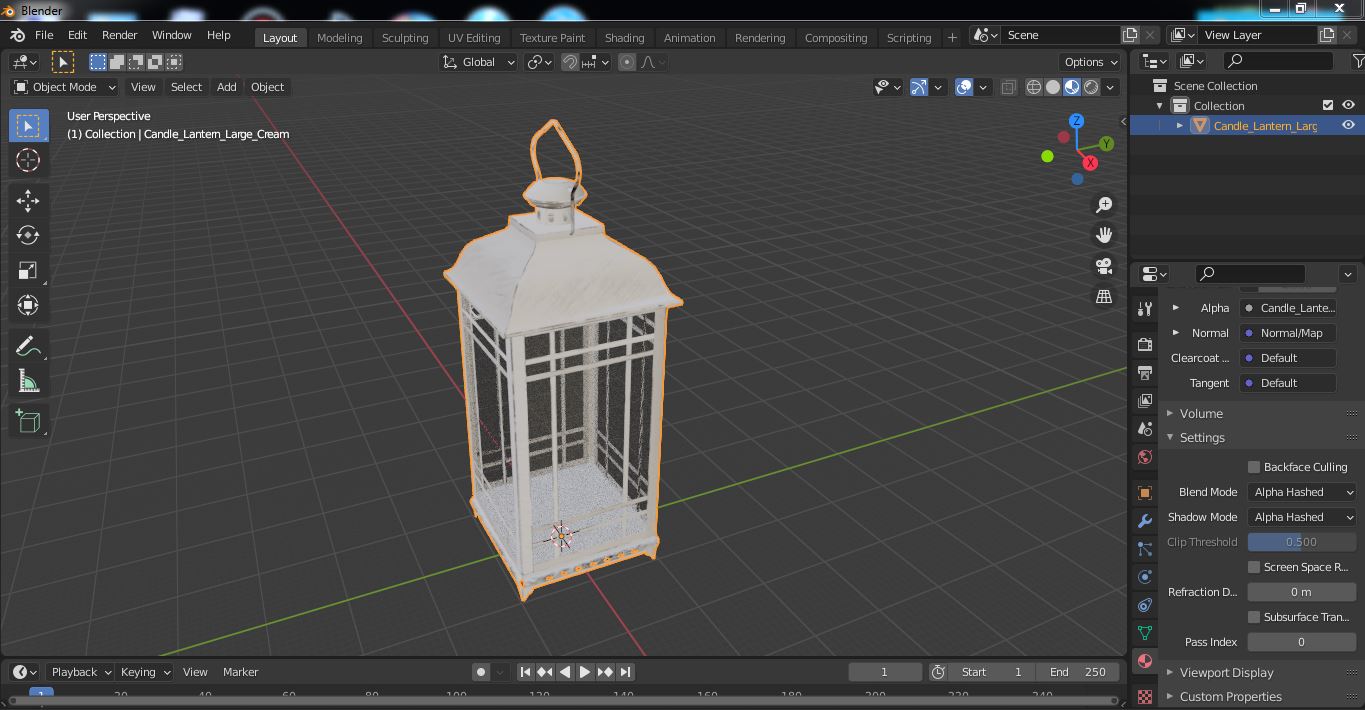
Task: Open Object Mode selector dropdown
Action: pyautogui.click(x=65, y=87)
